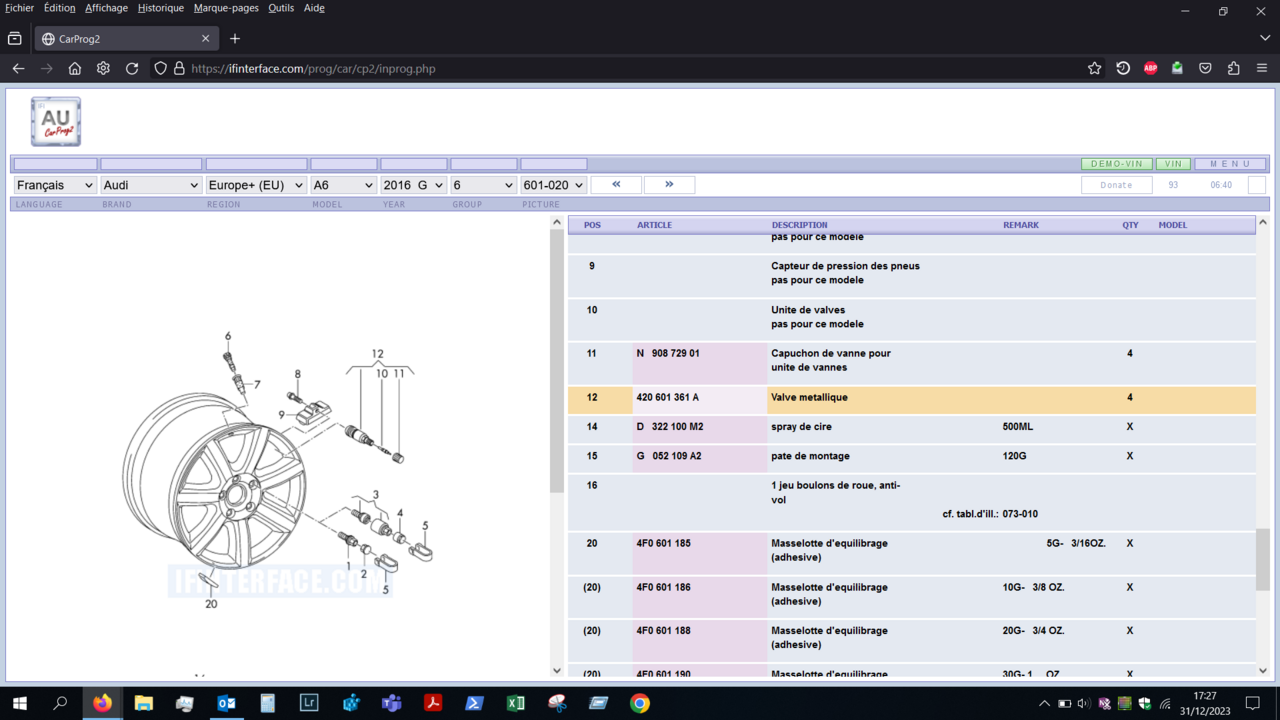
Task: Bookmark this page with the star icon
Action: [x=1094, y=69]
